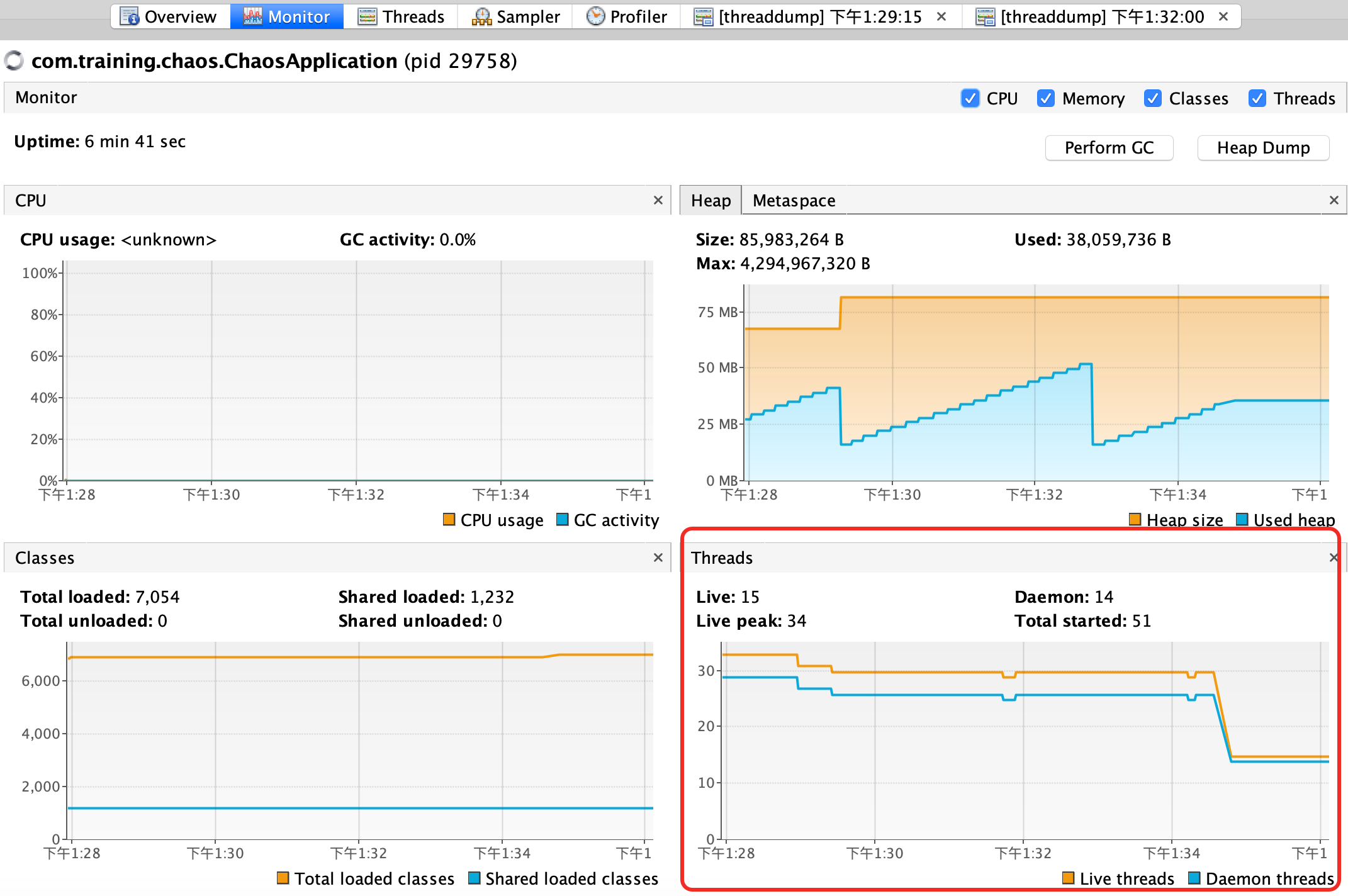
Task: Click the Live peak 34 value
Action: [797, 621]
